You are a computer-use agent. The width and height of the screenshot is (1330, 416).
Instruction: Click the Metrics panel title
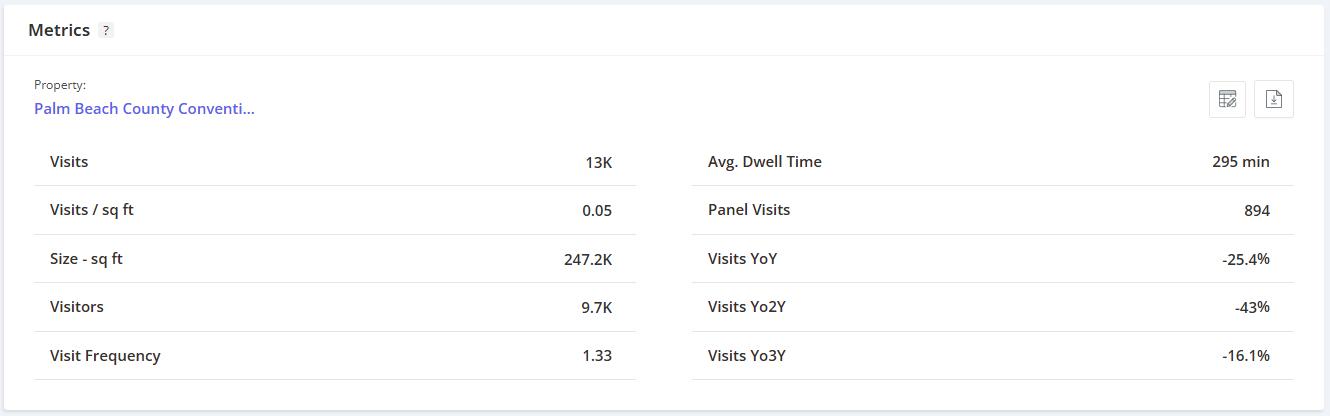(59, 30)
